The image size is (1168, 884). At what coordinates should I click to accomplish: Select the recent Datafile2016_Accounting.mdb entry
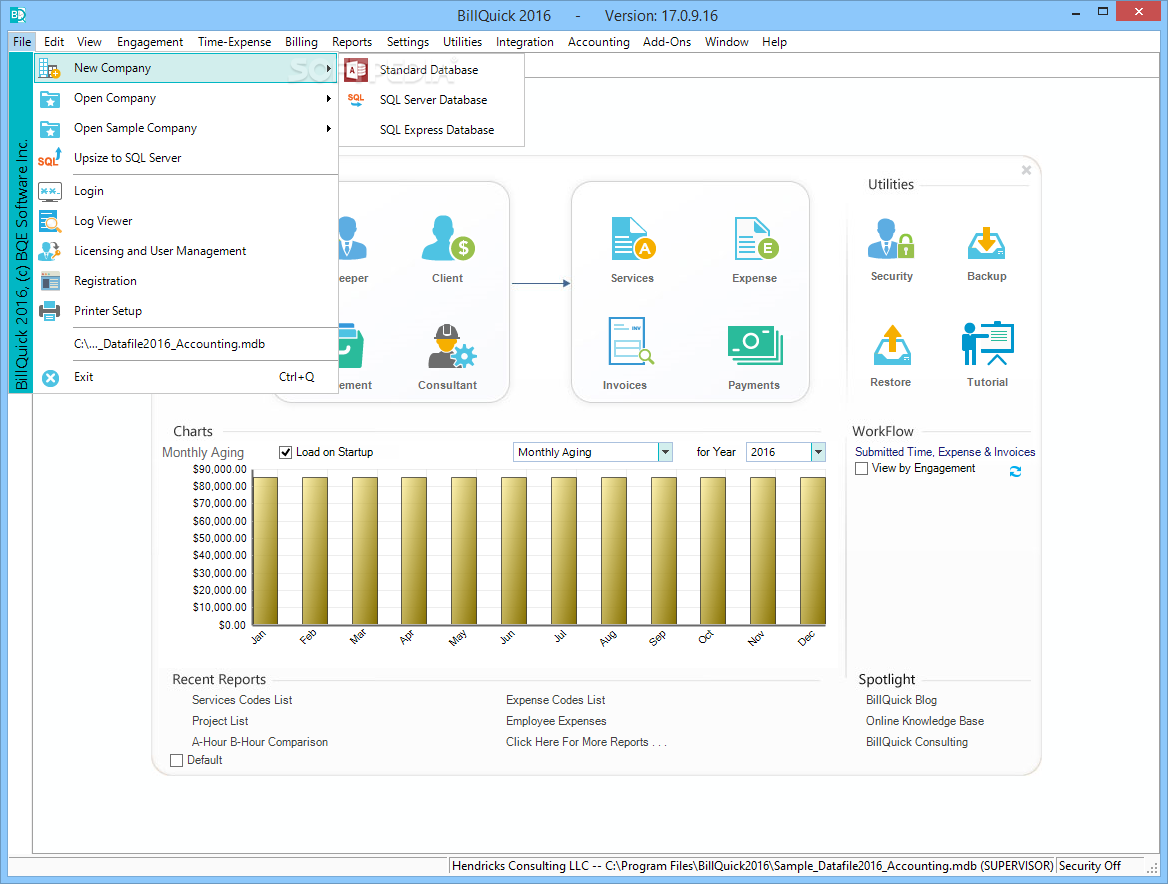pos(186,344)
